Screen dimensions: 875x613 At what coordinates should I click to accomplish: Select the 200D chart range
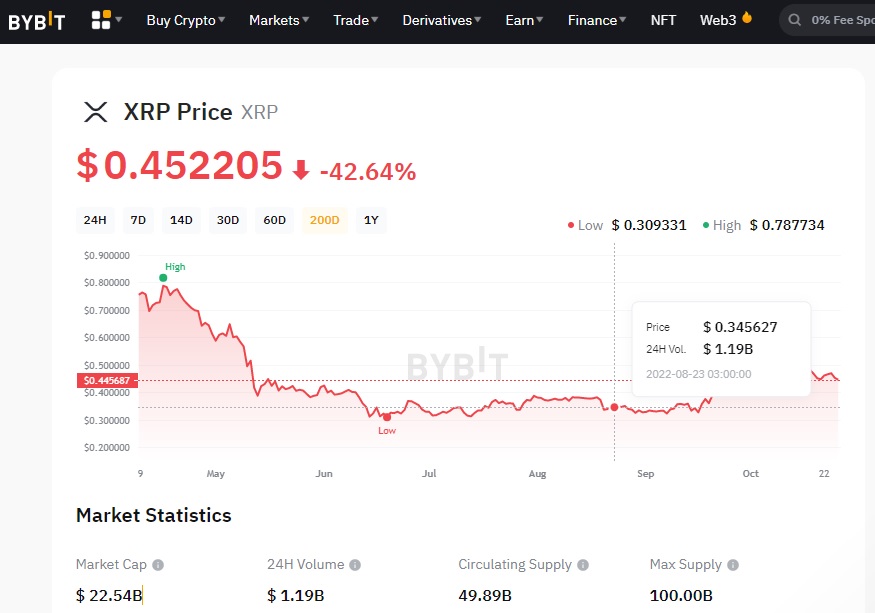pos(324,220)
